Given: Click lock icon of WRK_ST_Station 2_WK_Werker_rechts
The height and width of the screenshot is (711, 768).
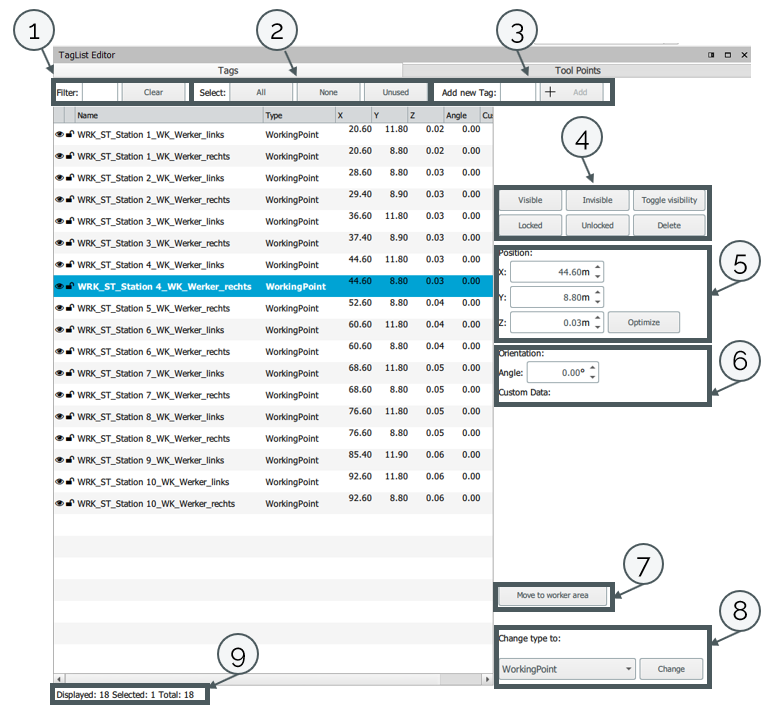Looking at the screenshot, I should point(69,199).
